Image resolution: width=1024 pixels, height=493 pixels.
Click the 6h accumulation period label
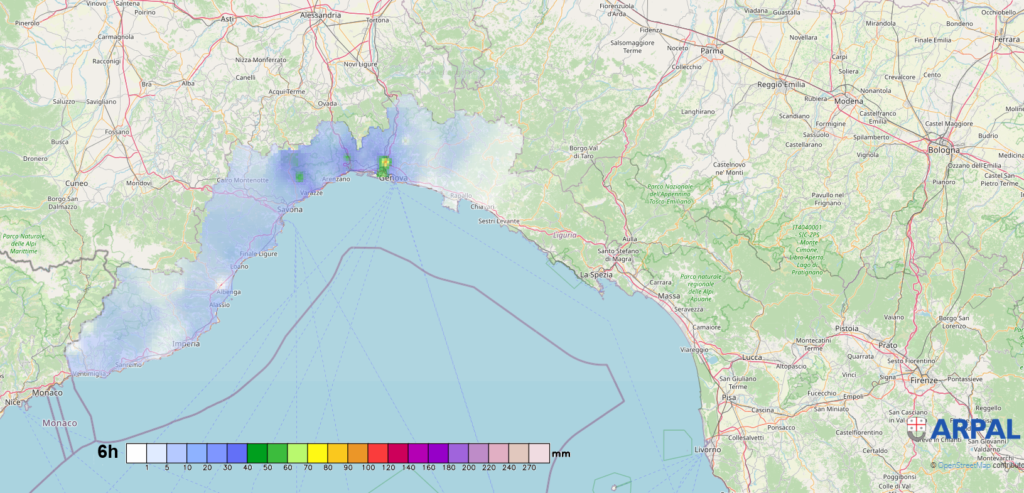[107, 452]
